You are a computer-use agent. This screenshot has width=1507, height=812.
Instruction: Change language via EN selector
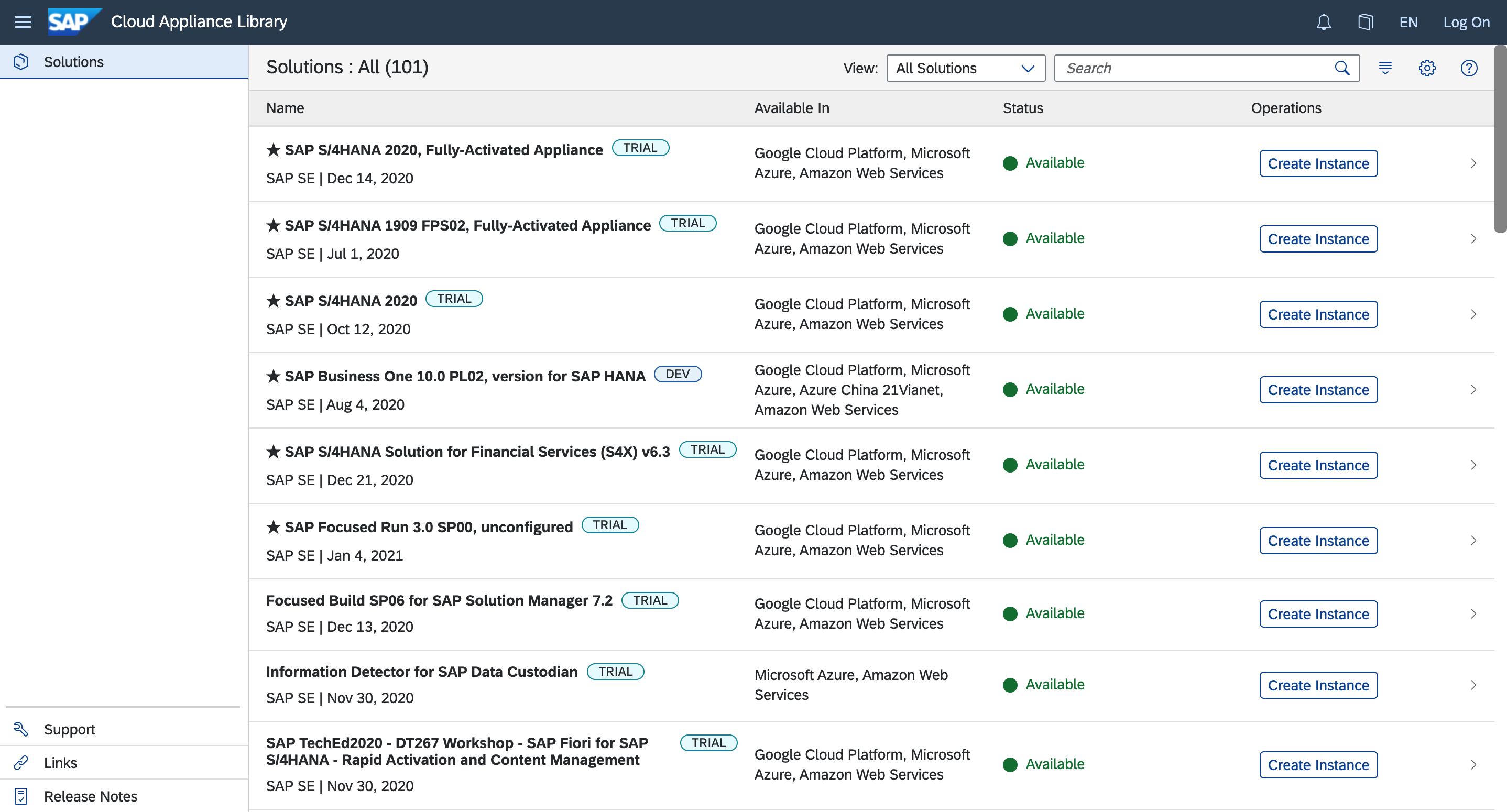(1408, 22)
